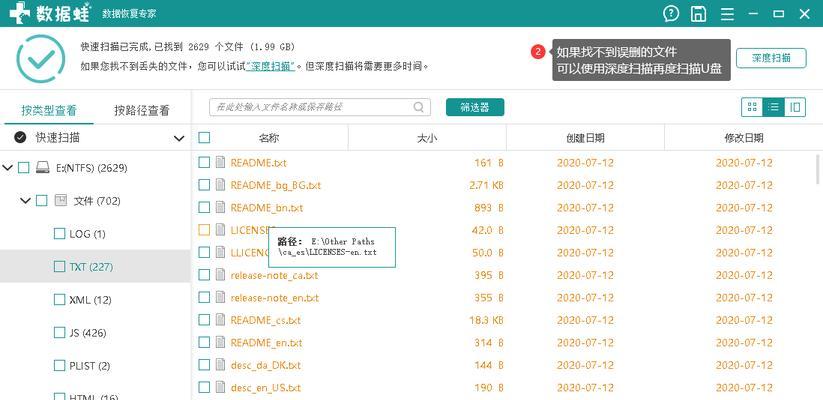Image resolution: width=823 pixels, height=400 pixels.
Task: Sort by 大小 column header
Action: [x=427, y=138]
